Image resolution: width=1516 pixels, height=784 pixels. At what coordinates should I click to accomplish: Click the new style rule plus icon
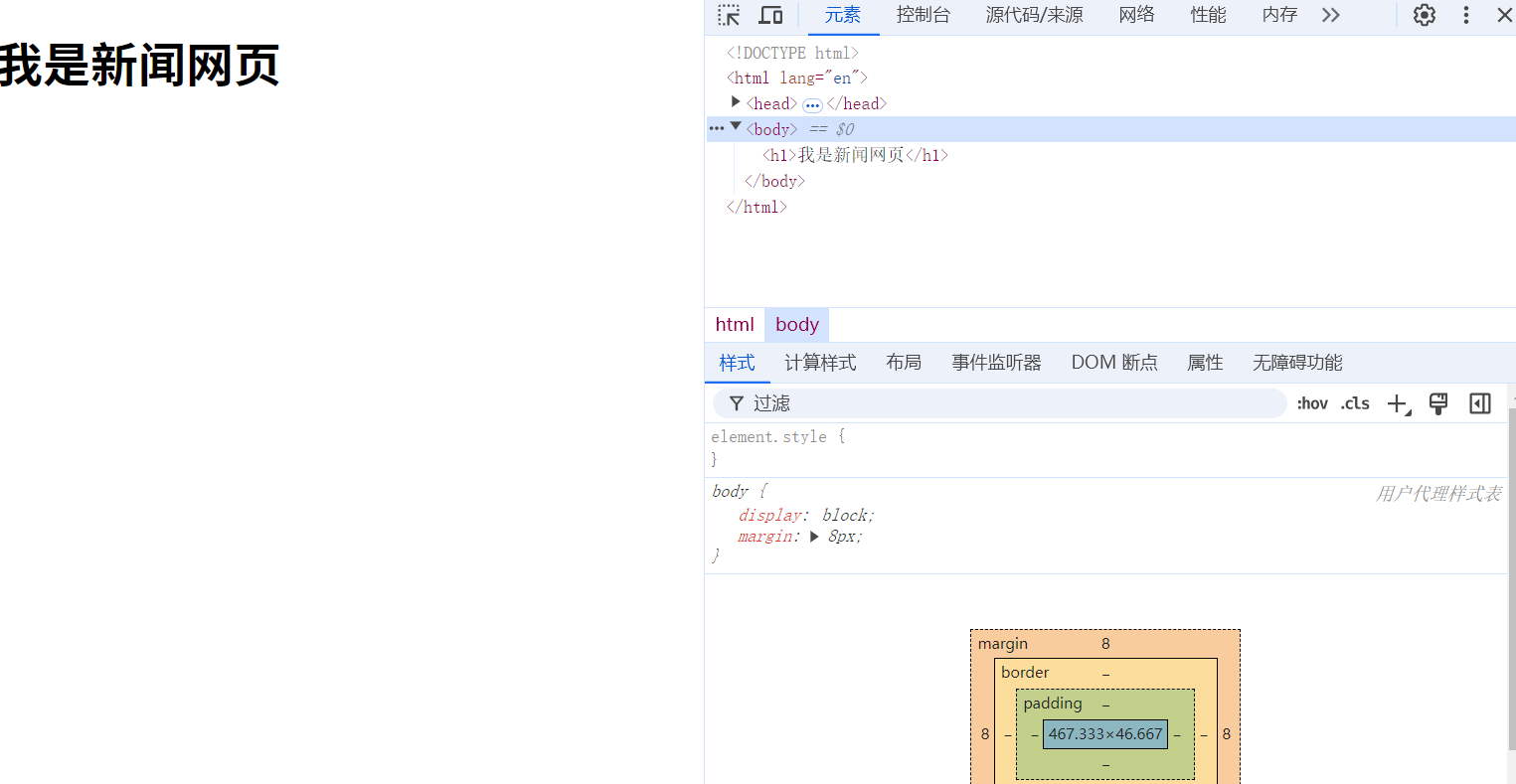click(1397, 403)
